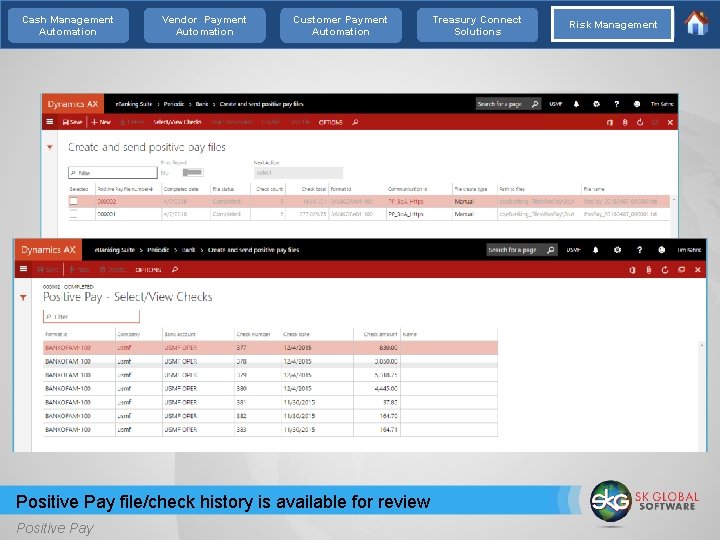This screenshot has width=720, height=540.
Task: Open the hamburger menu in lower Select/View Checks window
Action: [23, 269]
